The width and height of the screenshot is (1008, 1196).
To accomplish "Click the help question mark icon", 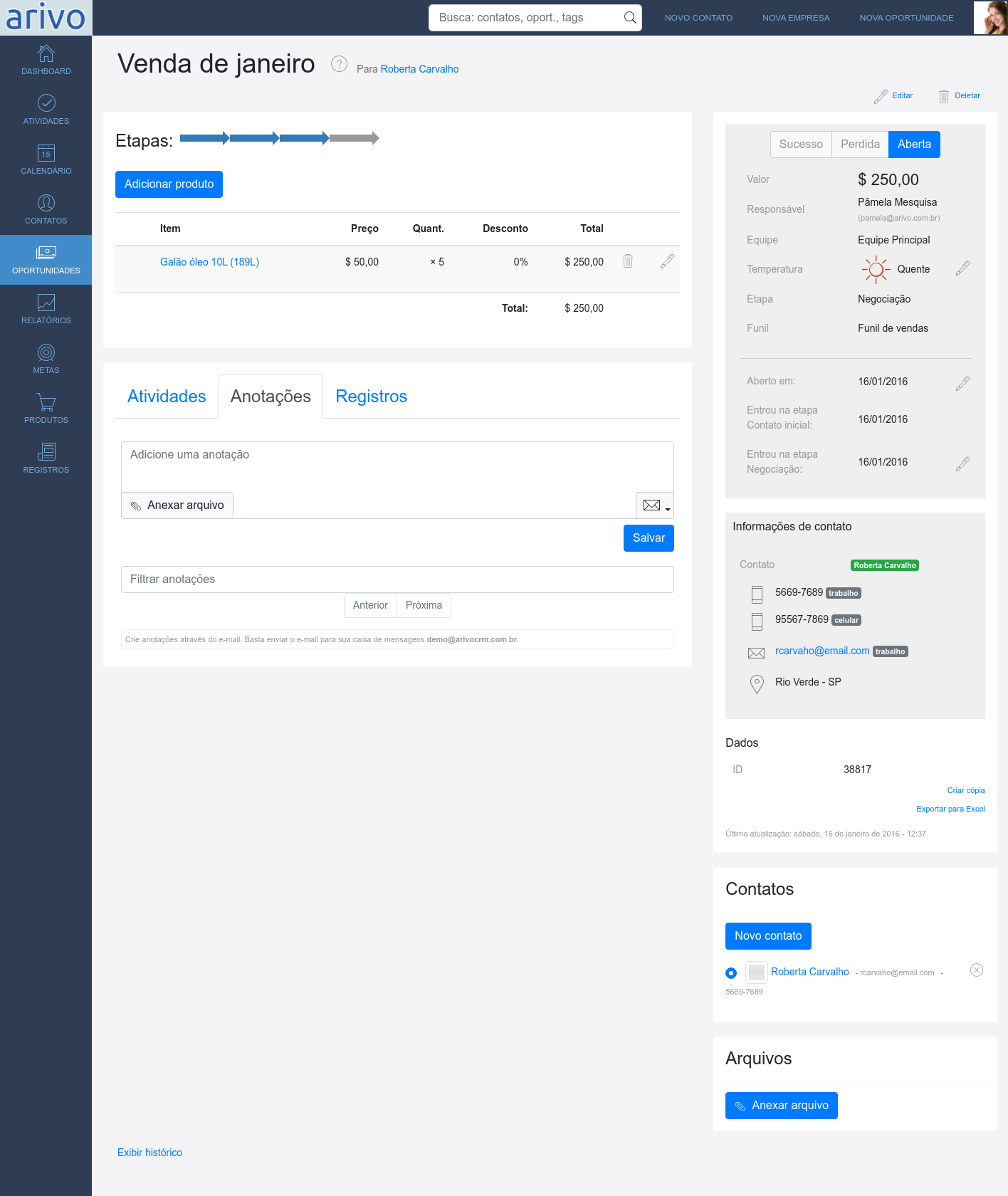I will point(339,64).
